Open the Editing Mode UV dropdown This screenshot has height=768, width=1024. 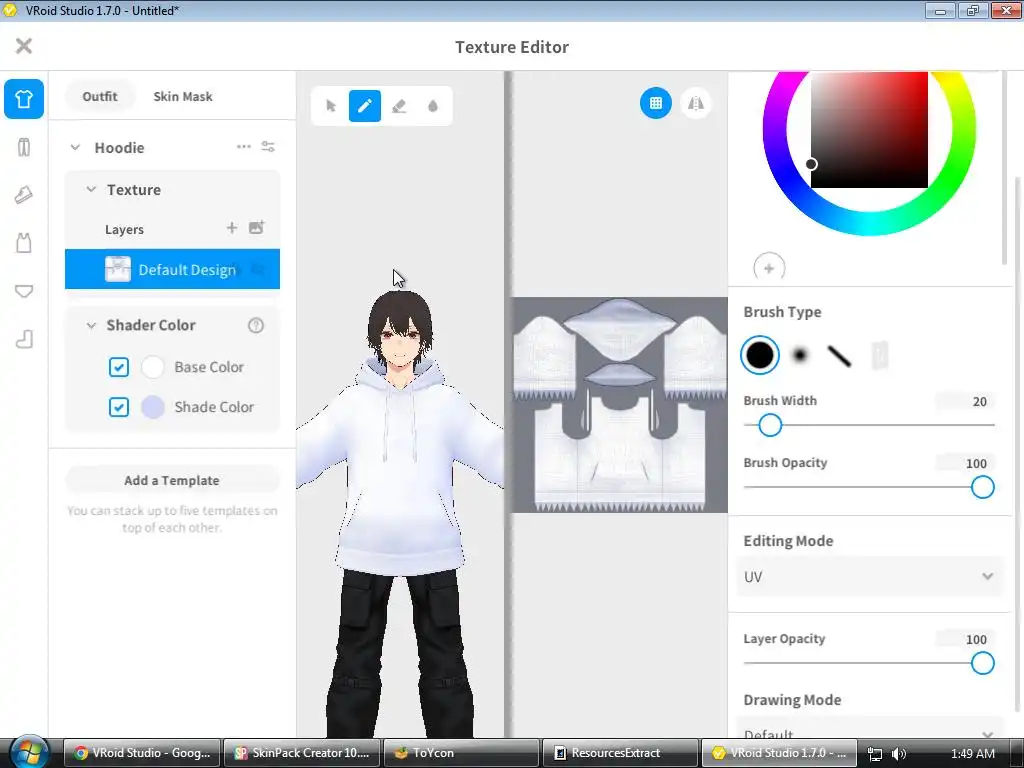tap(869, 577)
